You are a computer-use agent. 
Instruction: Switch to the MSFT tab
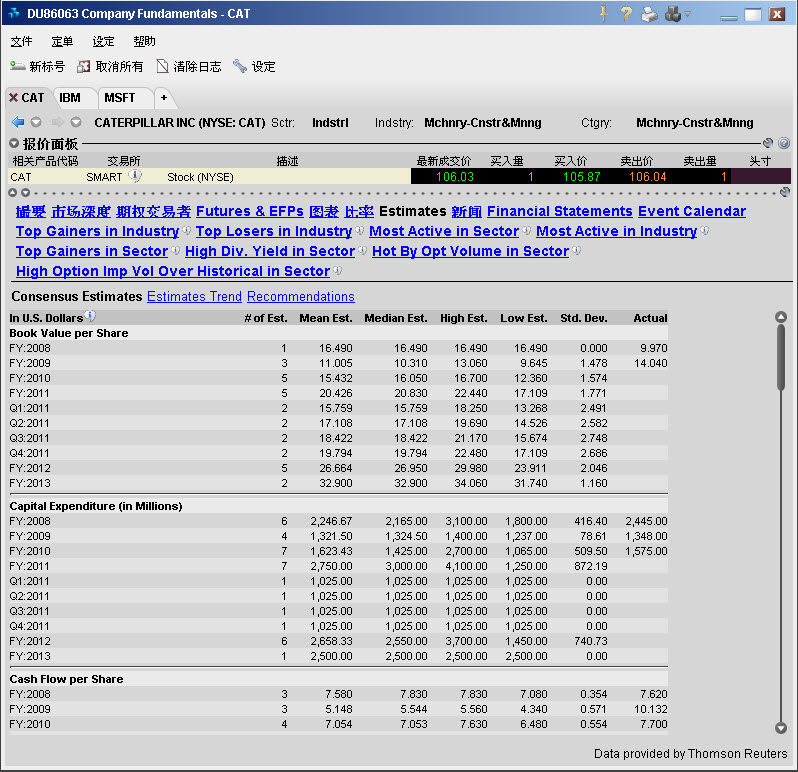coord(120,98)
